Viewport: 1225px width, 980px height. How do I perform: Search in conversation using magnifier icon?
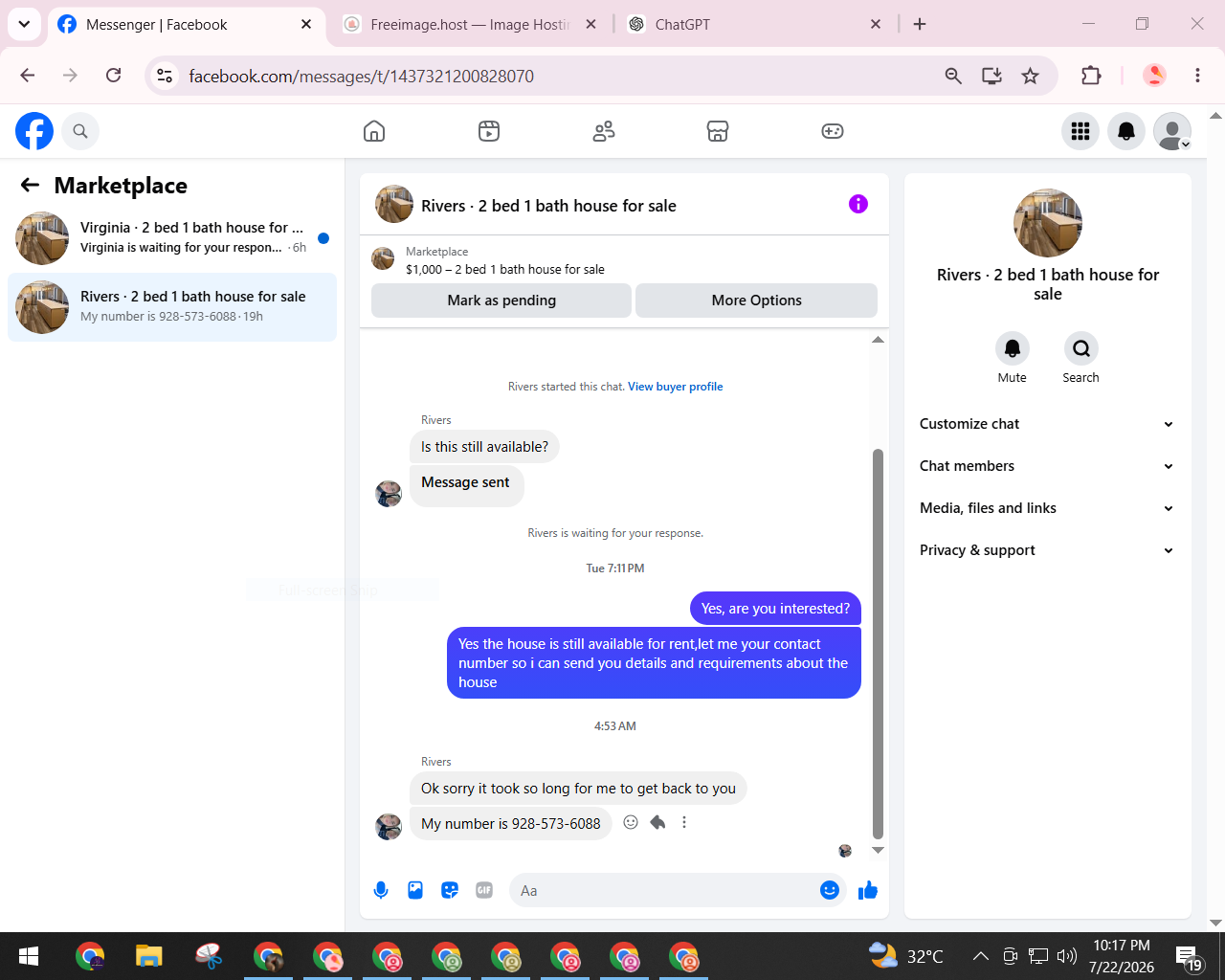pyautogui.click(x=1081, y=348)
